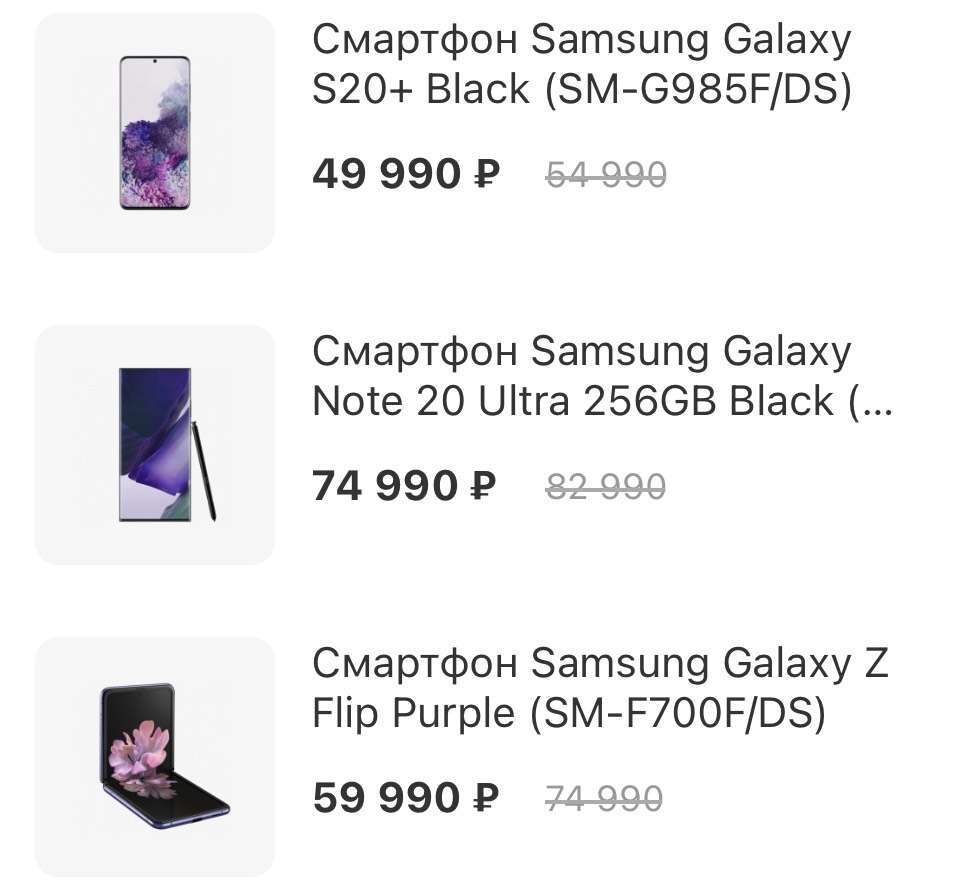Click the 59 990 ₽ current price
968x884 pixels.
[x=385, y=799]
